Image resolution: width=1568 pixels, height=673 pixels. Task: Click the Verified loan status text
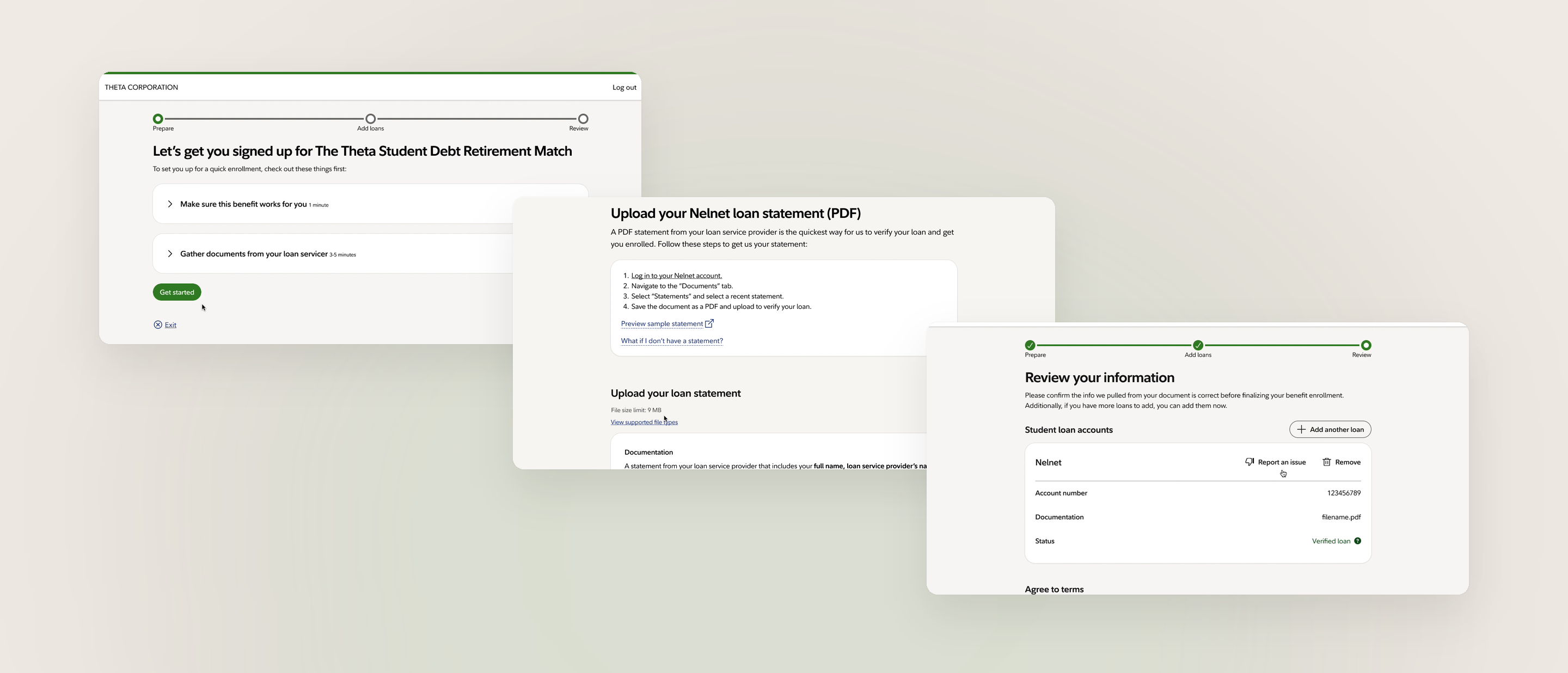[1331, 541]
